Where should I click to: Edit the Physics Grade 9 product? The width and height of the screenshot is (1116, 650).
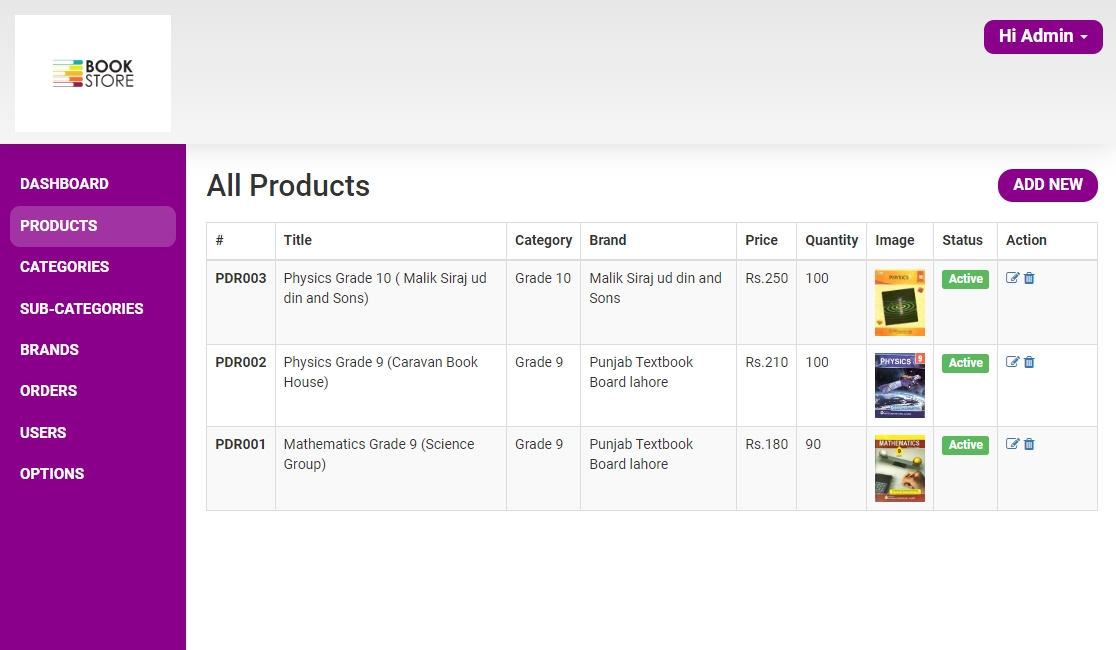1012,363
